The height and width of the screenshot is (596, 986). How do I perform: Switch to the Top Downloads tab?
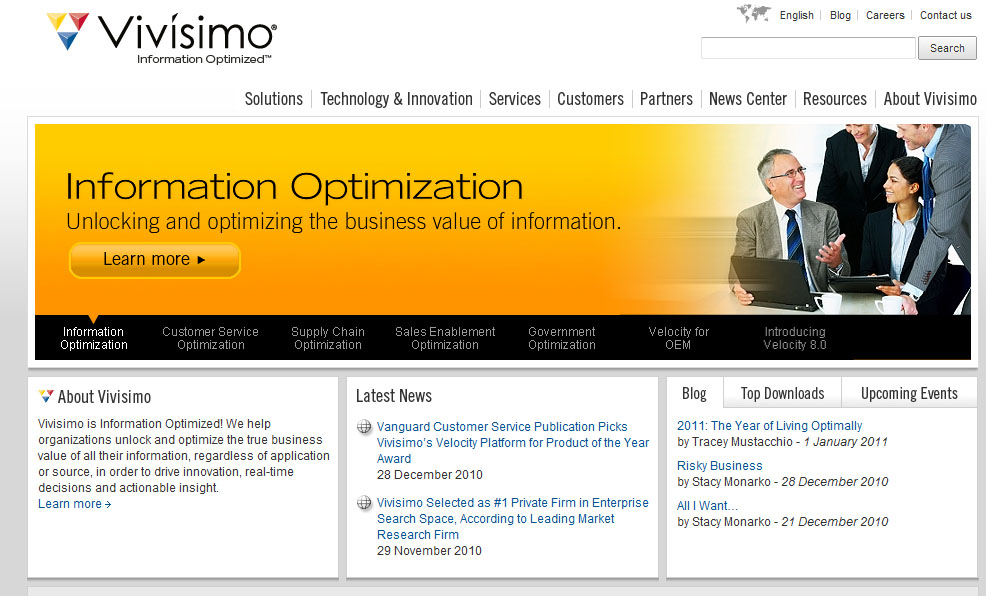(782, 394)
